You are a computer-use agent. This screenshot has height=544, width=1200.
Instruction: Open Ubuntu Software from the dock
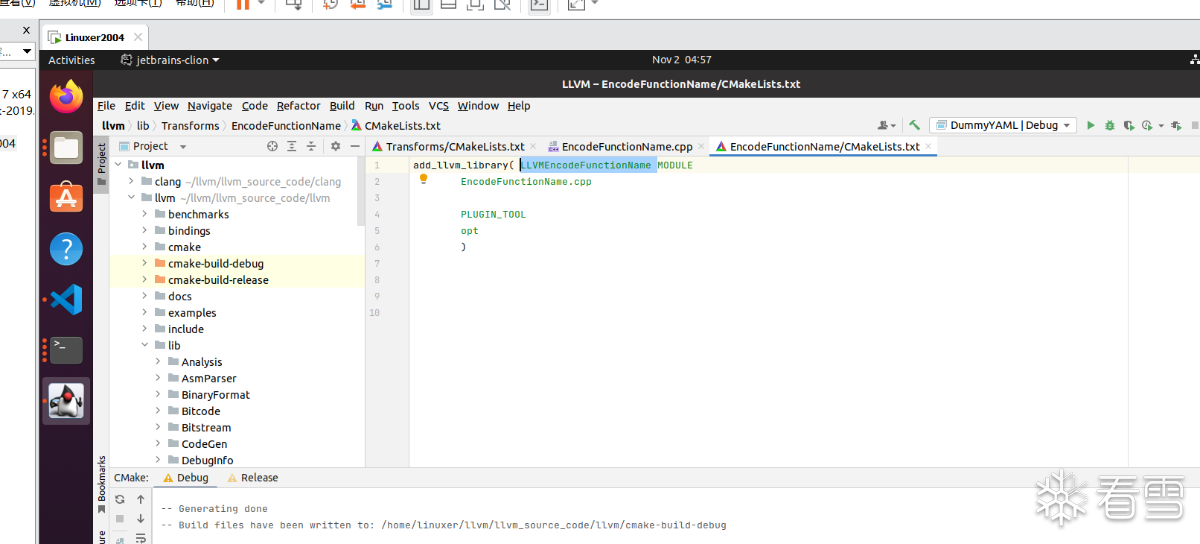point(66,198)
